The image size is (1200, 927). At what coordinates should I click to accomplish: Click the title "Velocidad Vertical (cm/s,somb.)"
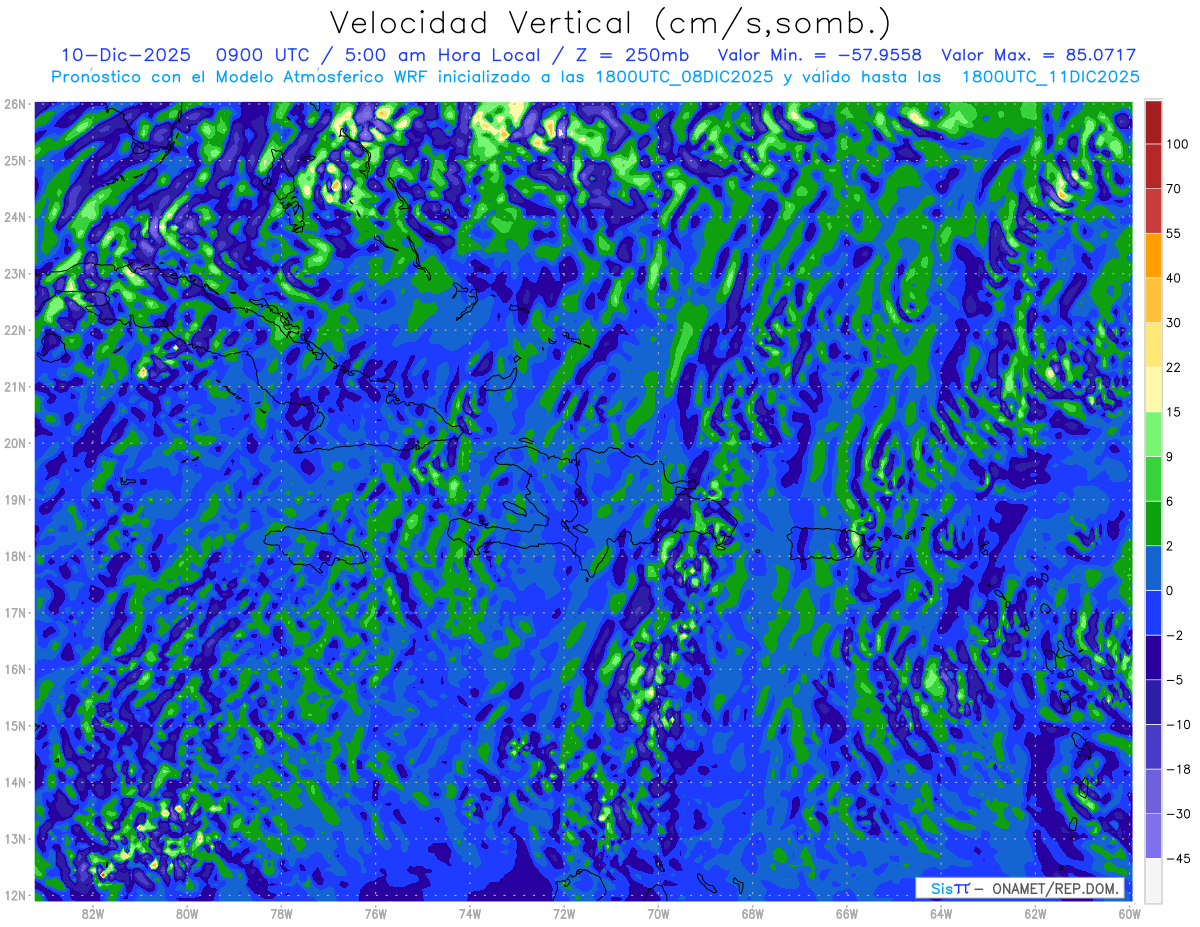tap(610, 23)
